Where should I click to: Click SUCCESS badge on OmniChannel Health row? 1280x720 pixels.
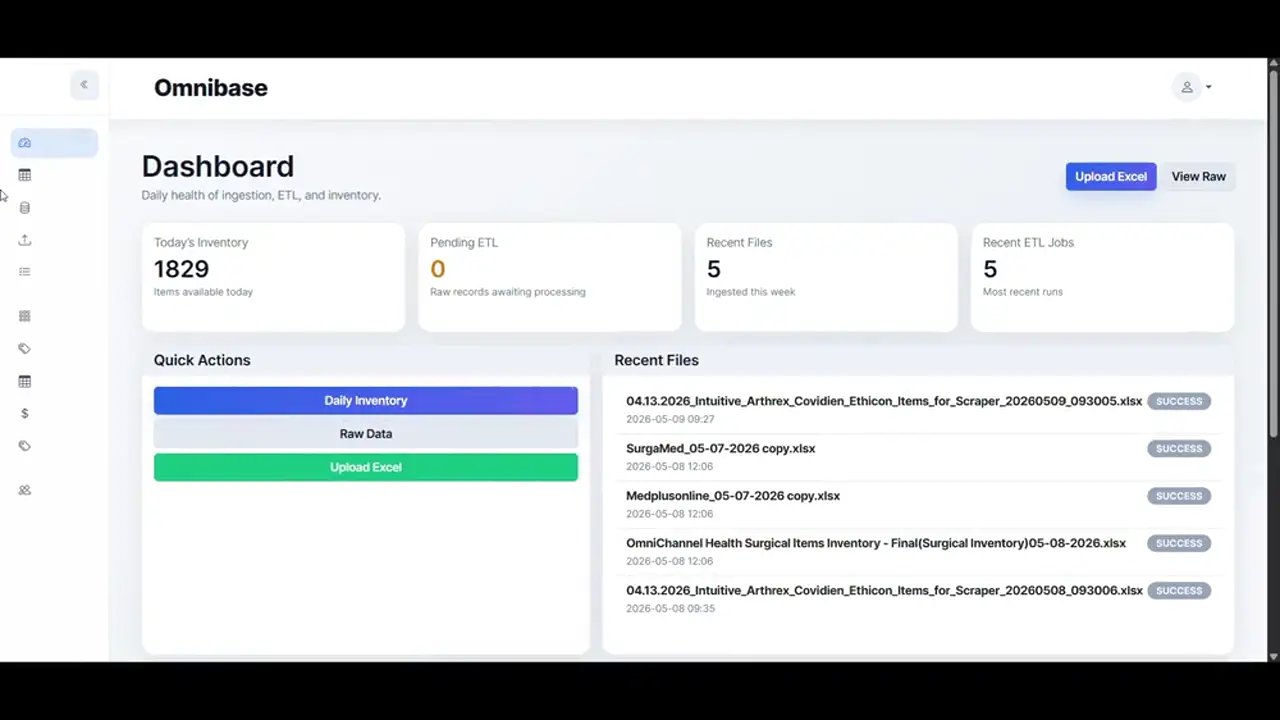coord(1179,544)
